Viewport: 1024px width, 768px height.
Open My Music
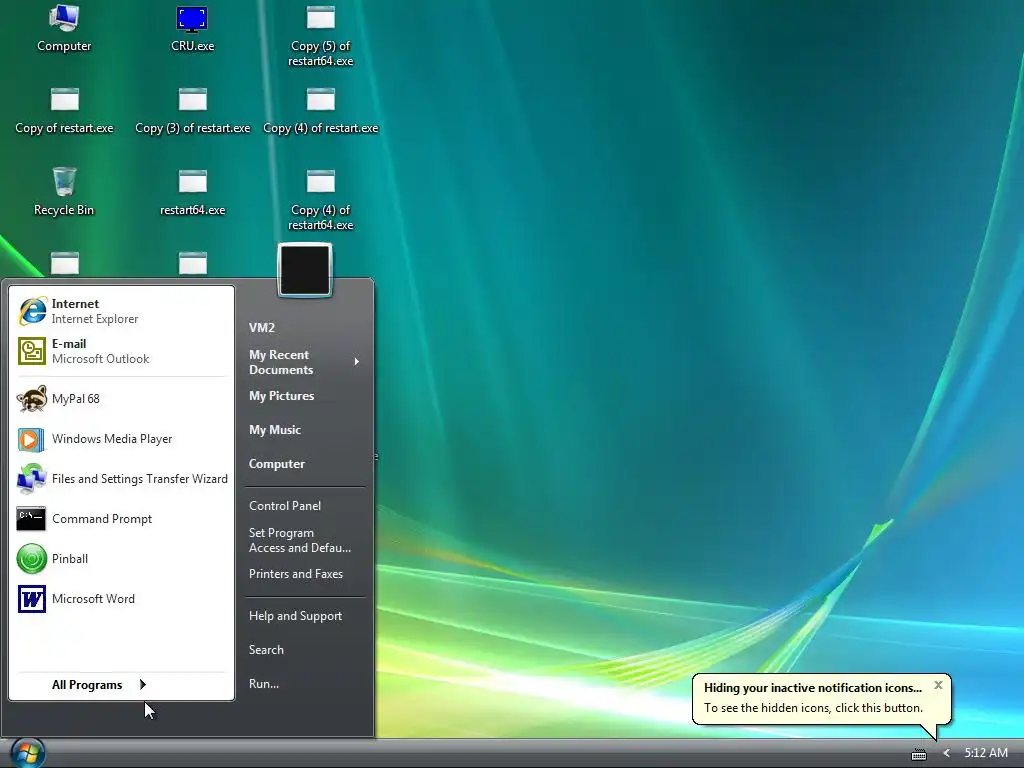pyautogui.click(x=305, y=430)
